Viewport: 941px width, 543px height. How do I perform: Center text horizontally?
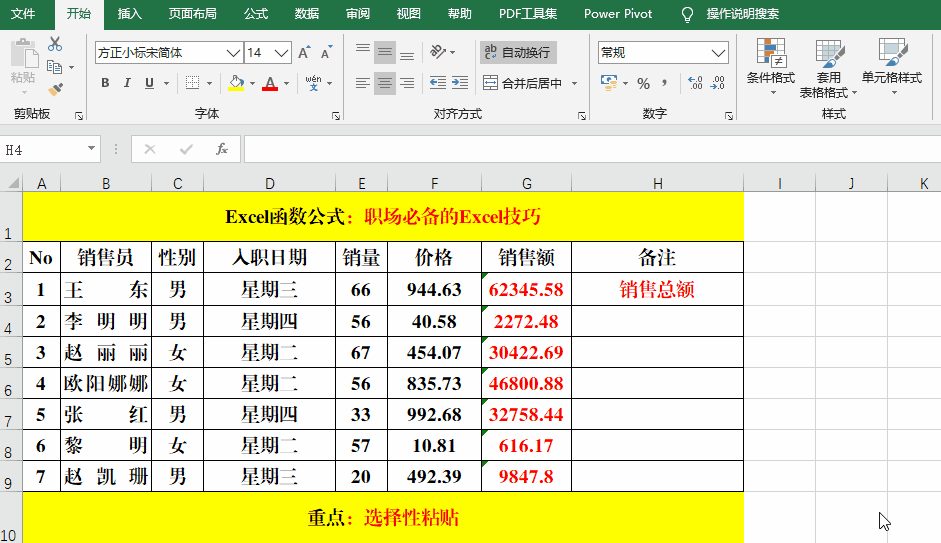click(385, 83)
